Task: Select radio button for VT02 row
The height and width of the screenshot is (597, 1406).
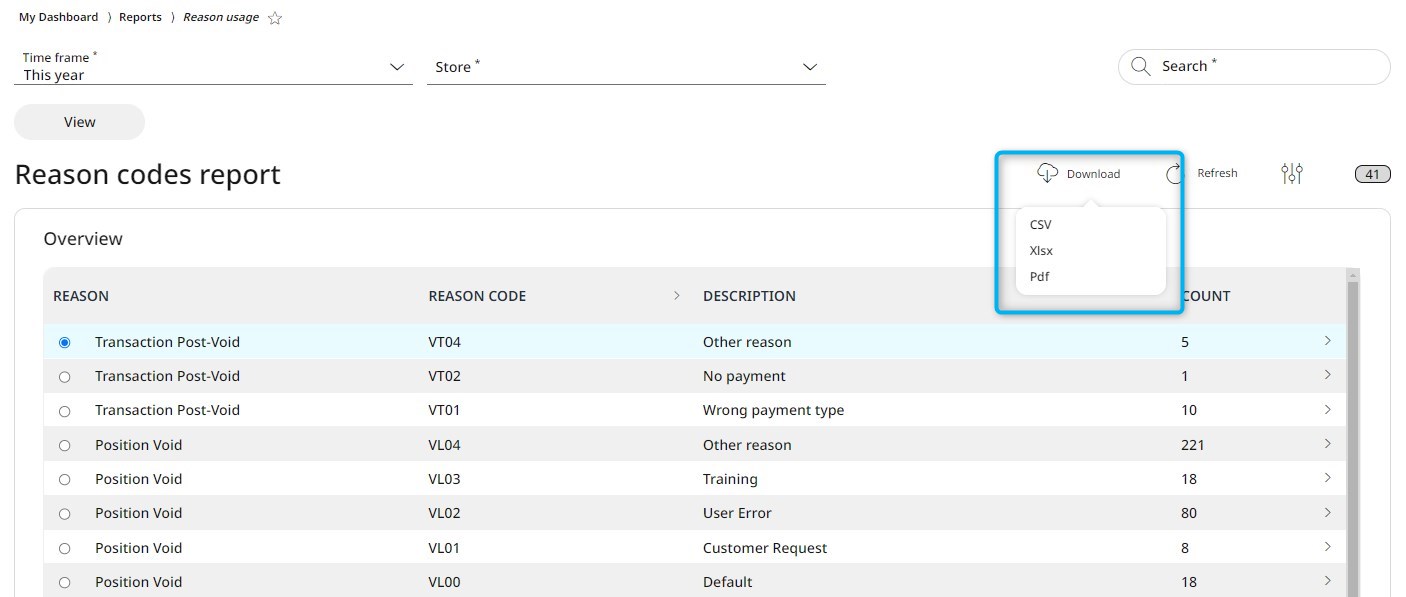Action: tap(65, 377)
